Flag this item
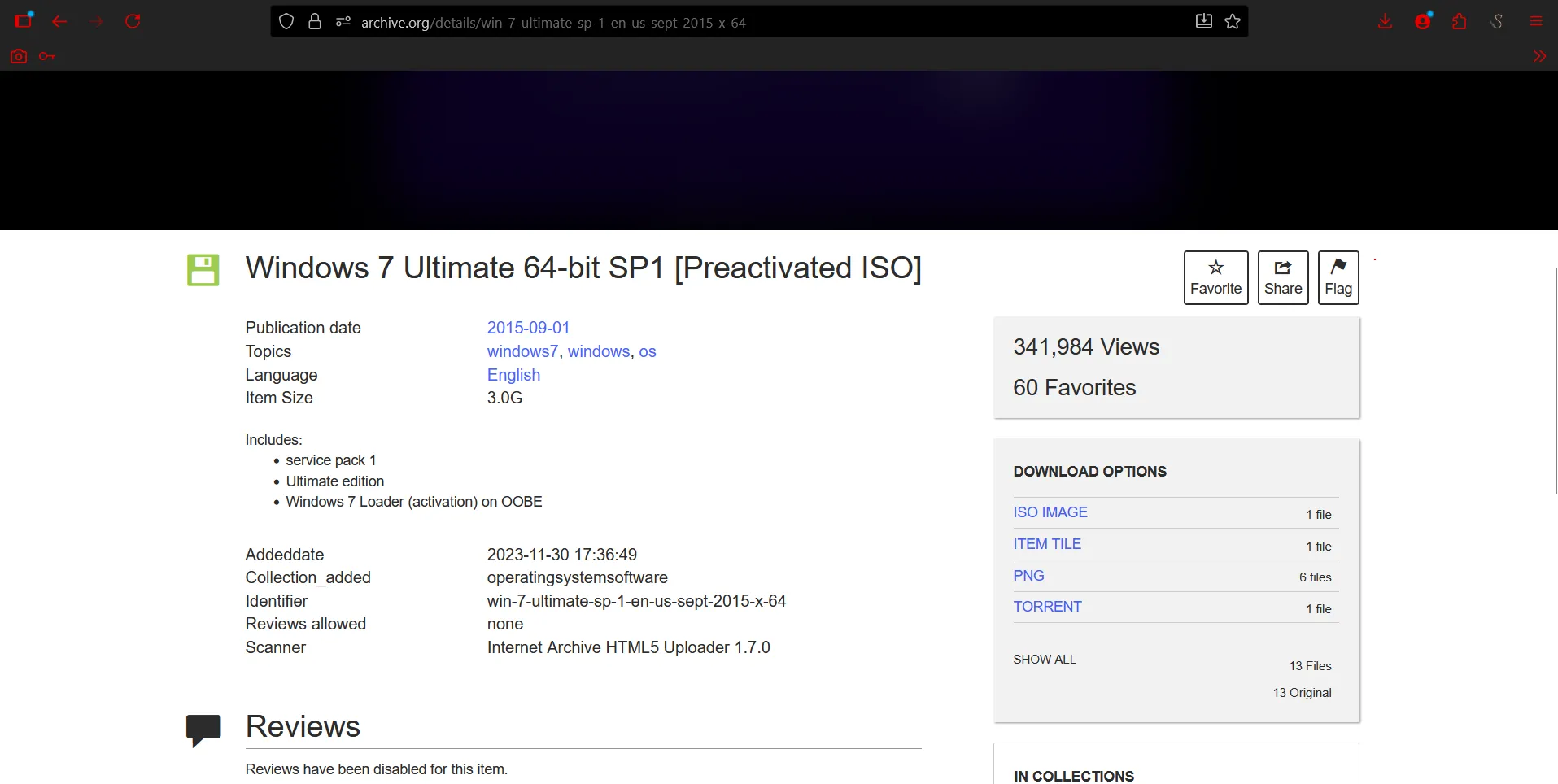Screen dimensions: 1558x784 [1338, 277]
